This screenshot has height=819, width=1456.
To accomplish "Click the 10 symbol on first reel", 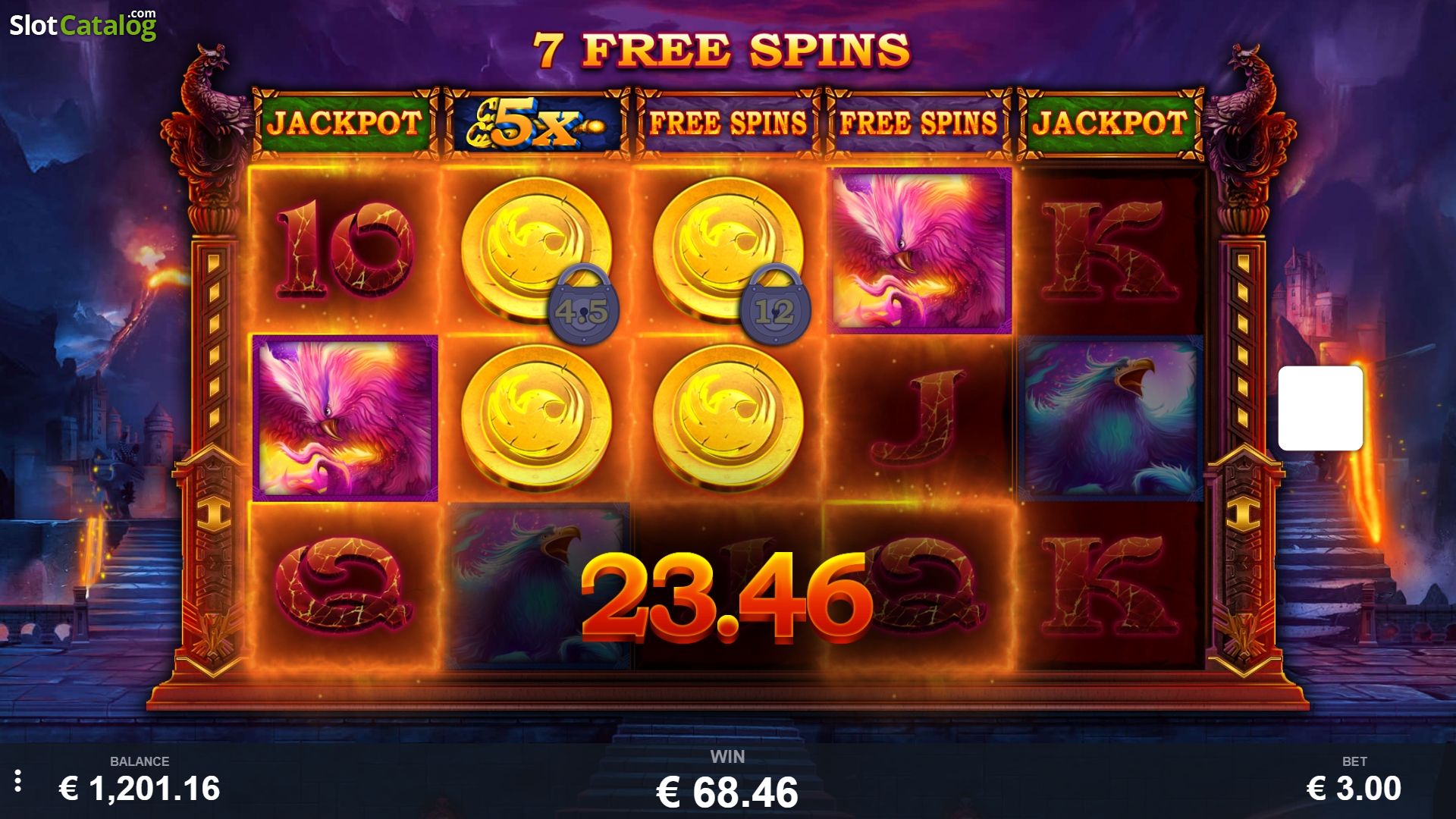I will click(x=345, y=249).
